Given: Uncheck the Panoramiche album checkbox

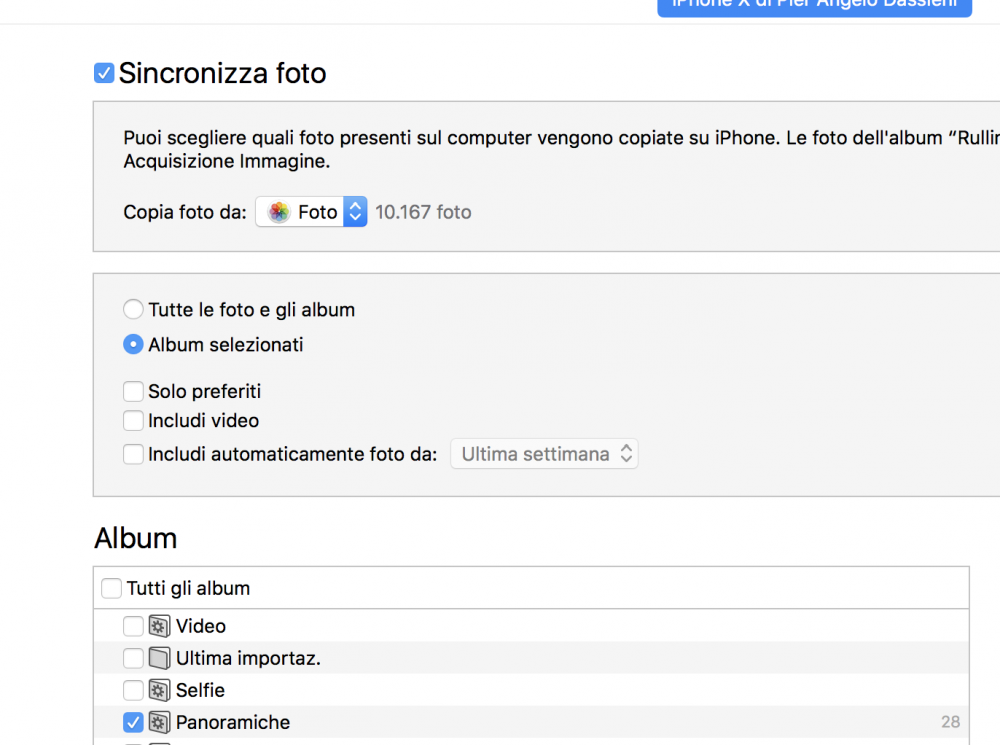Looking at the screenshot, I should click(133, 722).
